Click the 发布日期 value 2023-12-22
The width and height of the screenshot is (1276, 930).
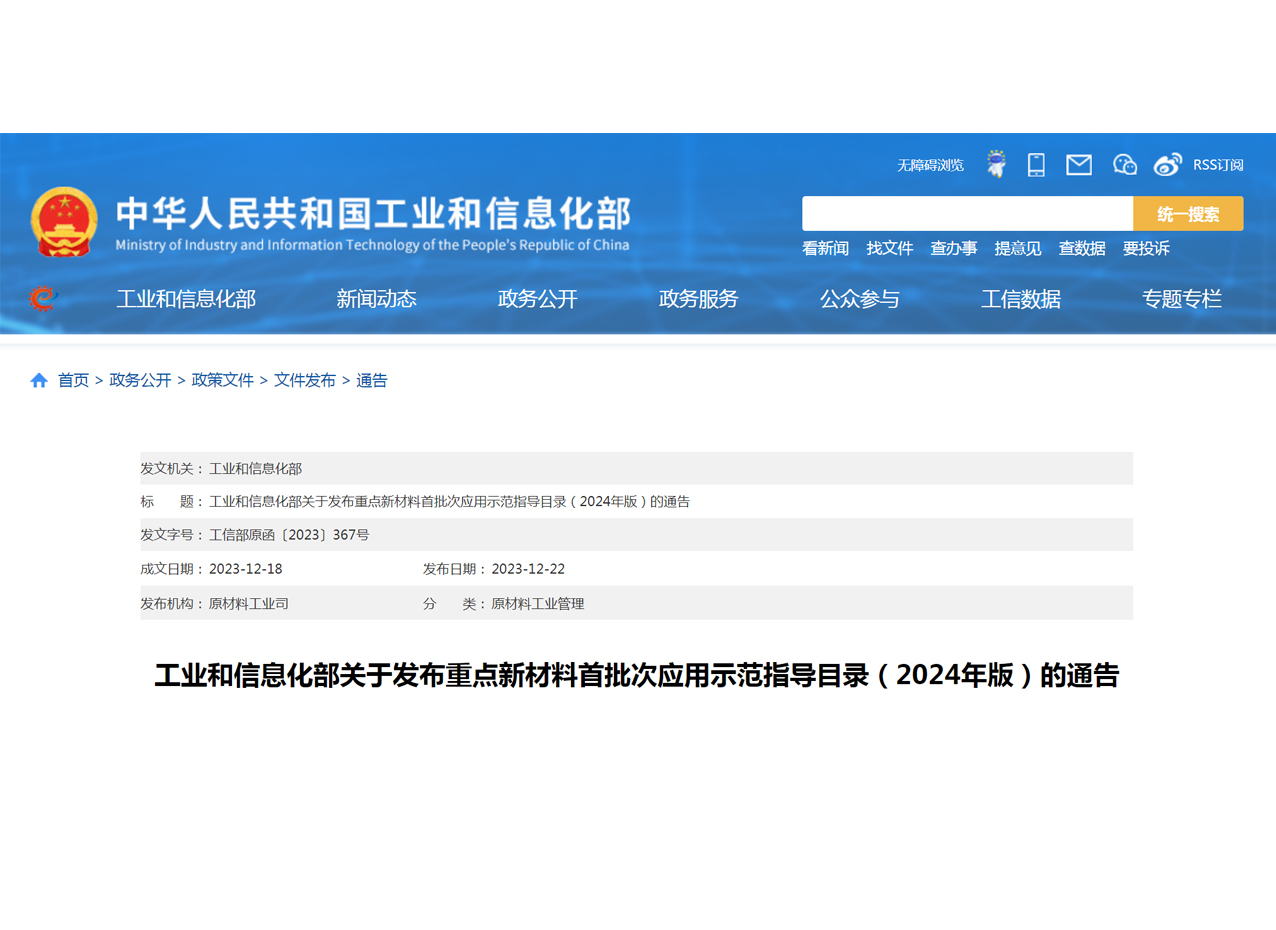[x=528, y=569]
